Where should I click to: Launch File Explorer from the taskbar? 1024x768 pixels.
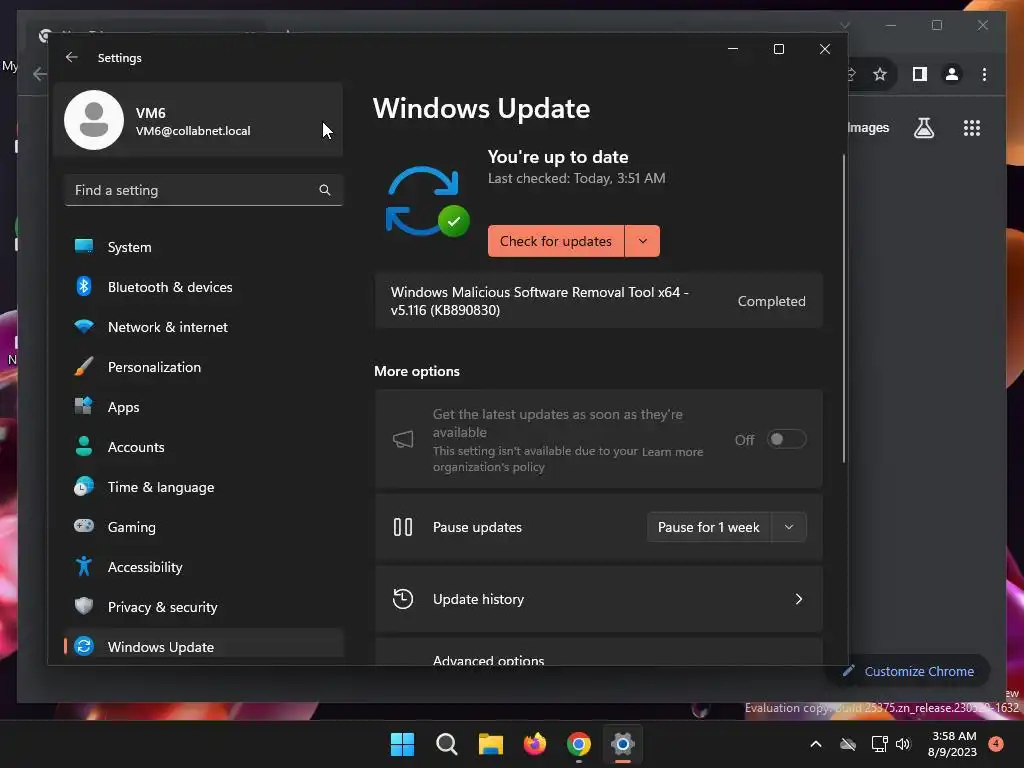click(x=490, y=744)
